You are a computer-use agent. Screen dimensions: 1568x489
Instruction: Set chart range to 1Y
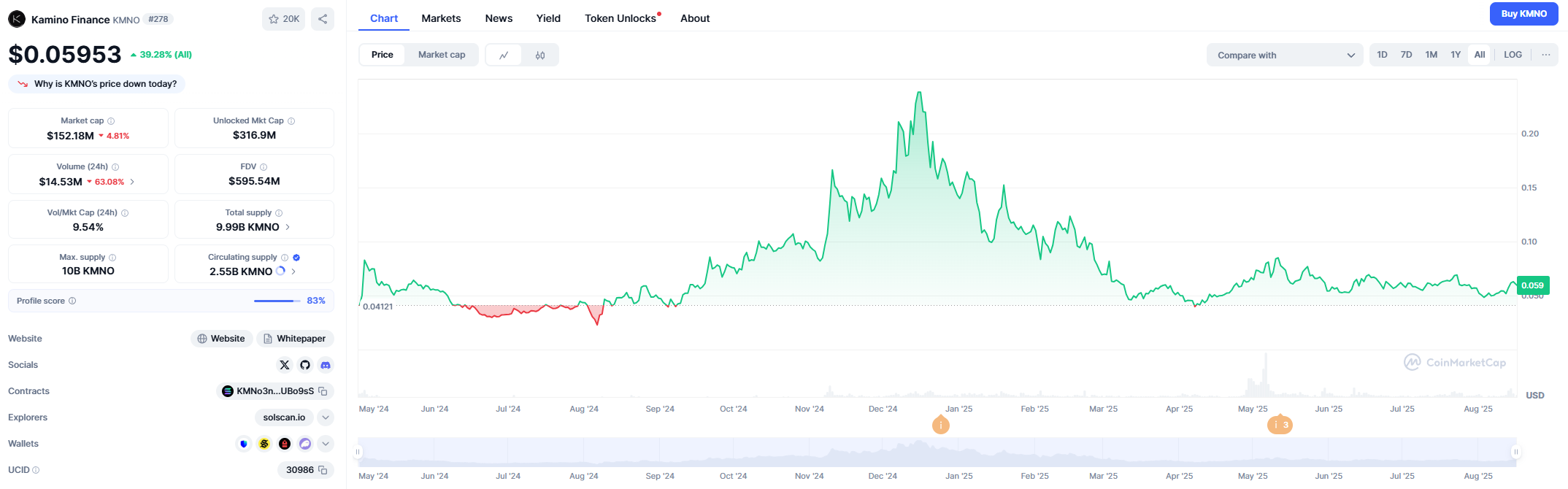1456,55
